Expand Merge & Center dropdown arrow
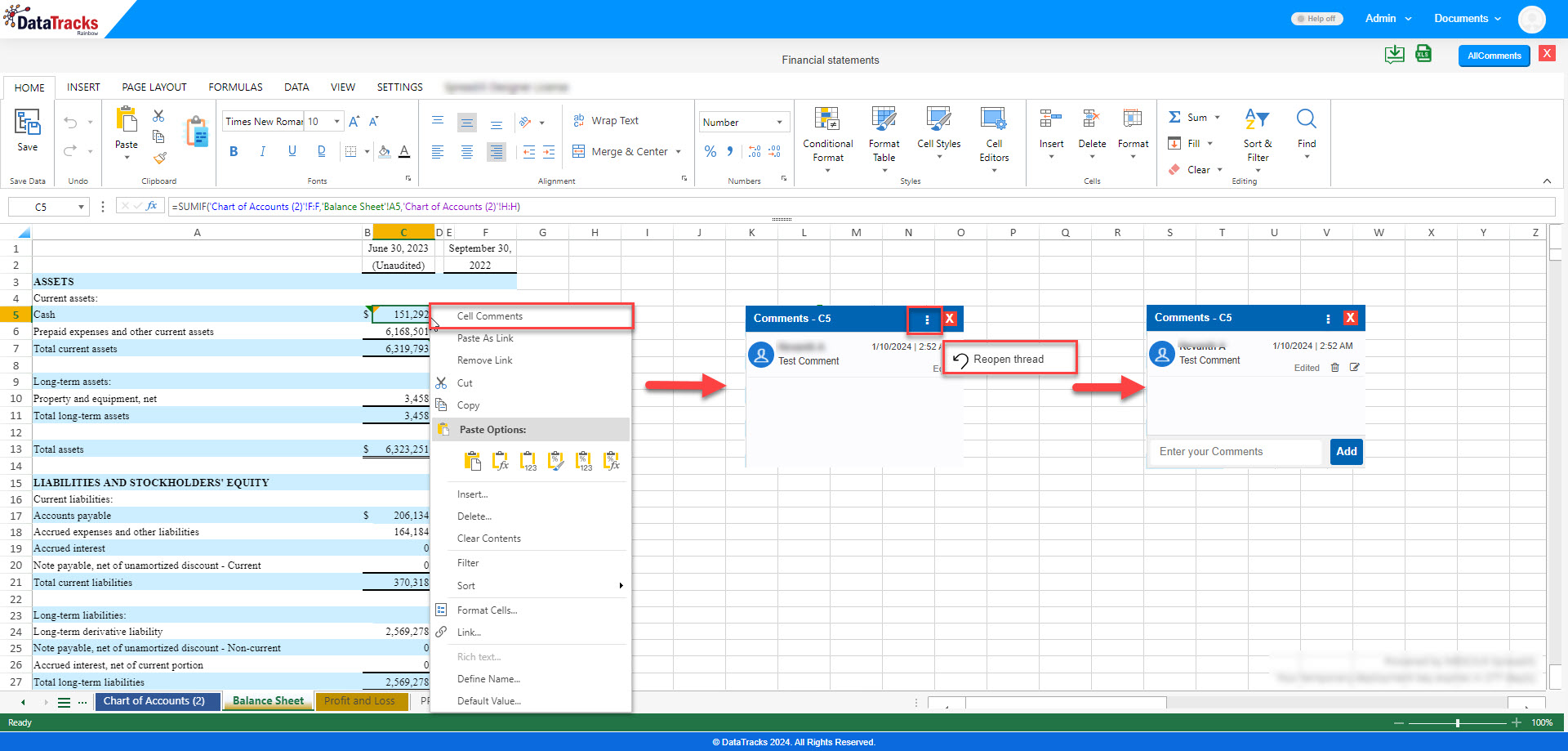Viewport: 1568px width, 751px height. pyautogui.click(x=678, y=152)
